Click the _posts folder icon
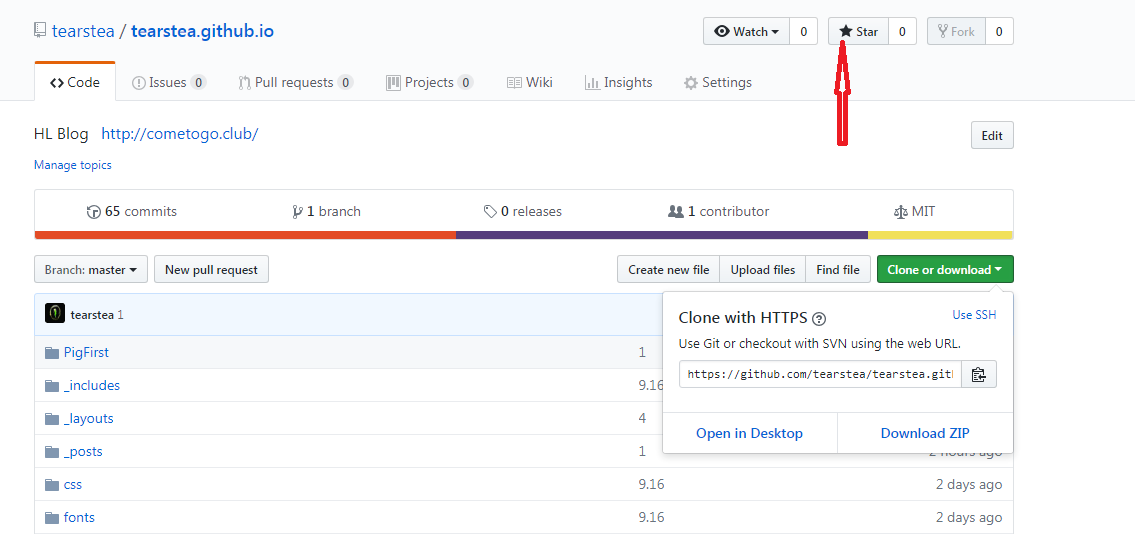 51,452
